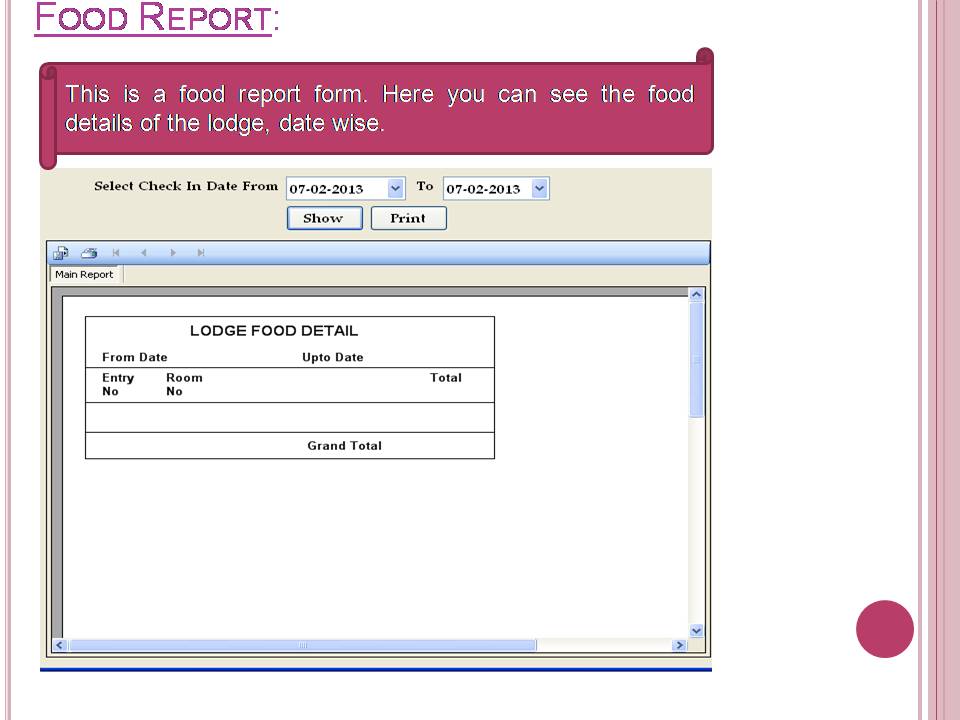Click the horizontal scrollbar thumb
This screenshot has height=720, width=960.
[x=302, y=645]
